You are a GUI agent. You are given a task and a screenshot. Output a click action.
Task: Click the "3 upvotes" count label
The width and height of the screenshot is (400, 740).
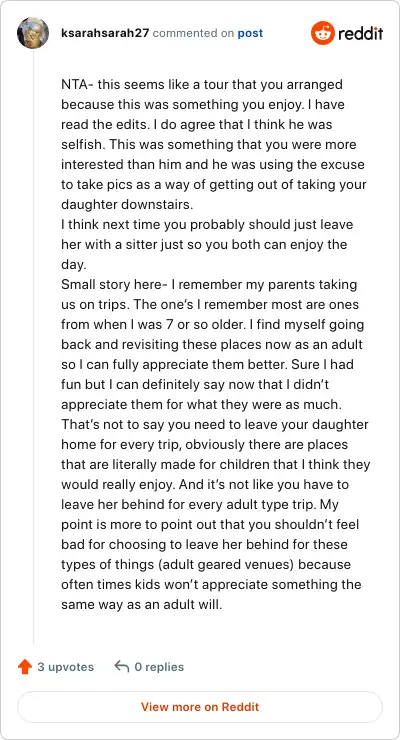tap(66, 667)
